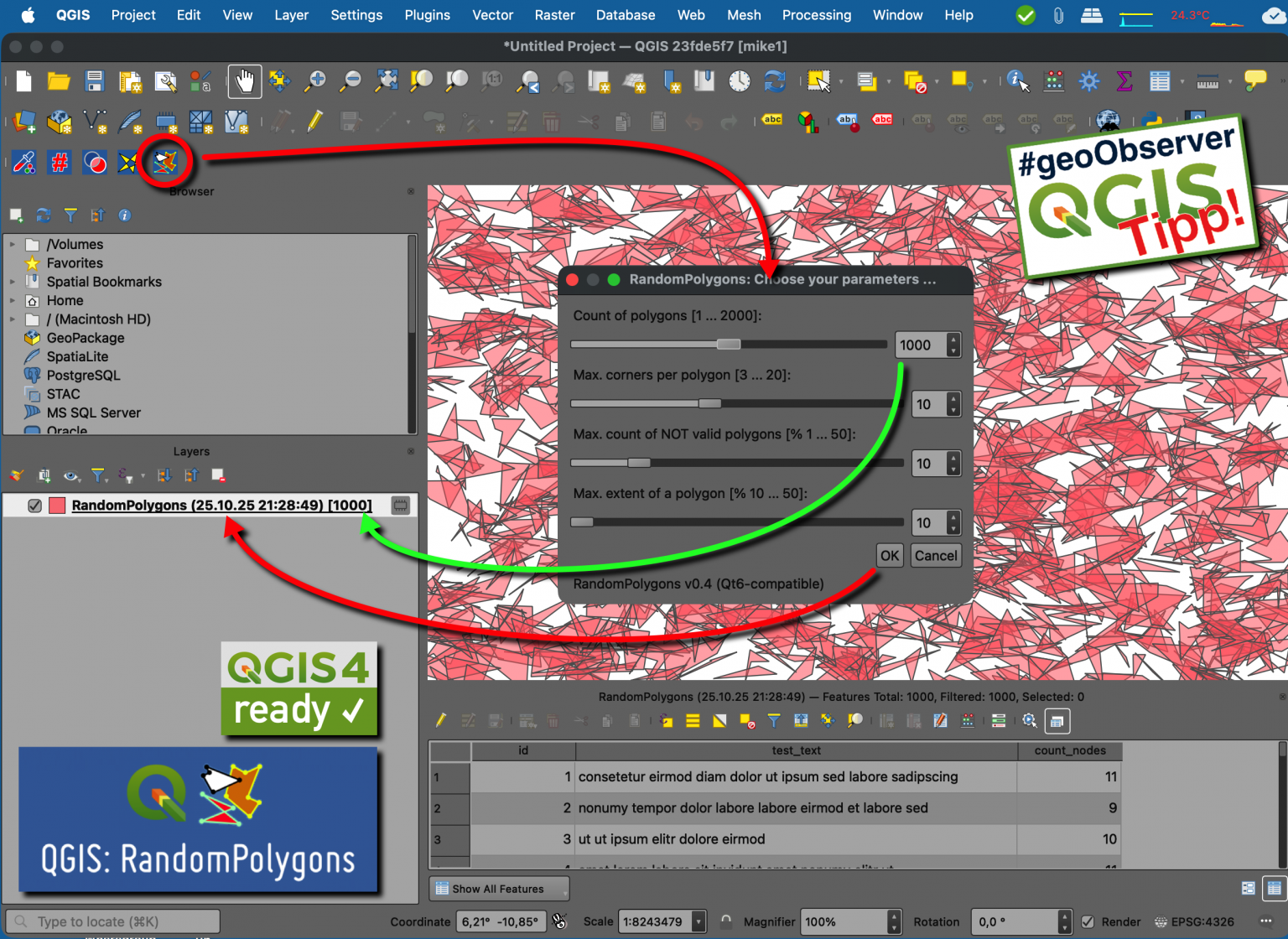
Task: Select the Pan Map hand tool
Action: click(245, 81)
